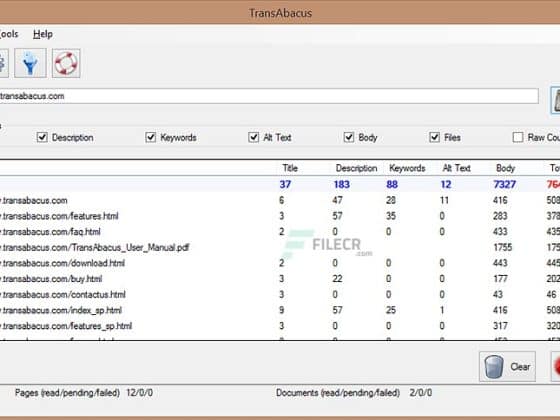The height and width of the screenshot is (420, 560).
Task: Sort by the Alt Text column header
Action: tap(456, 168)
